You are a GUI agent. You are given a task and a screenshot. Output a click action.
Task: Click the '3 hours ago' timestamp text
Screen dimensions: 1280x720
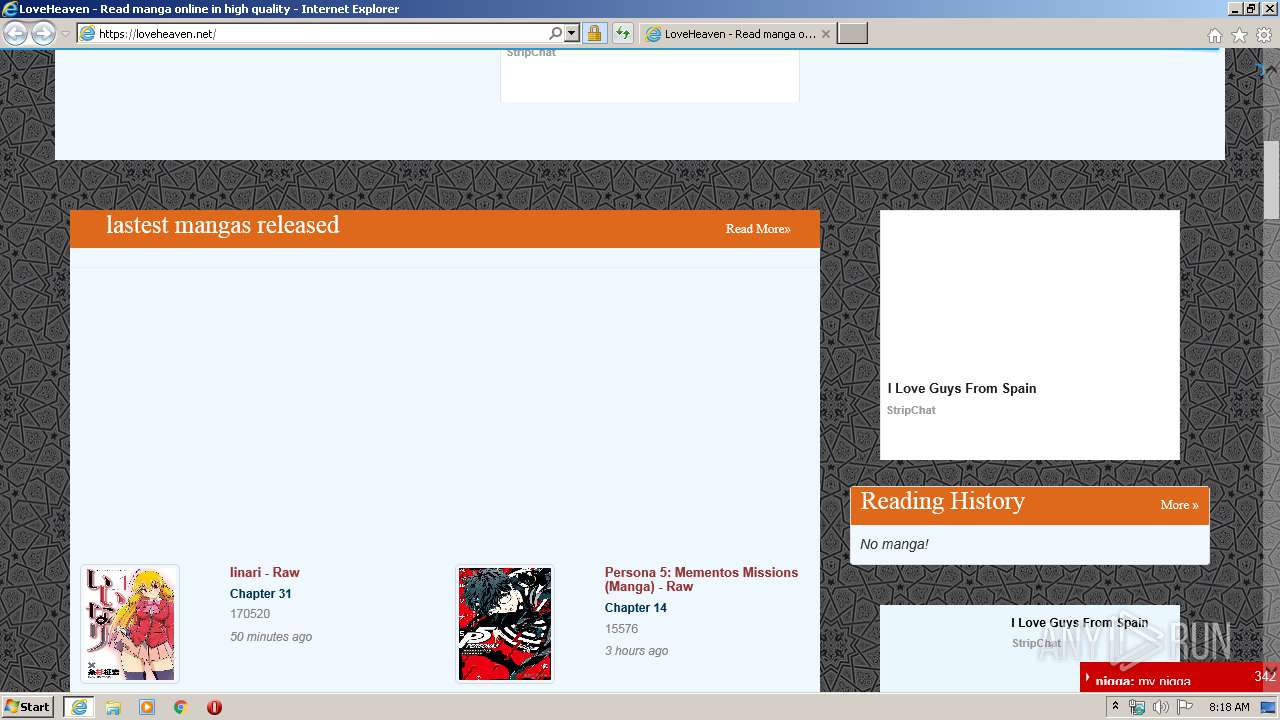pyautogui.click(x=637, y=651)
